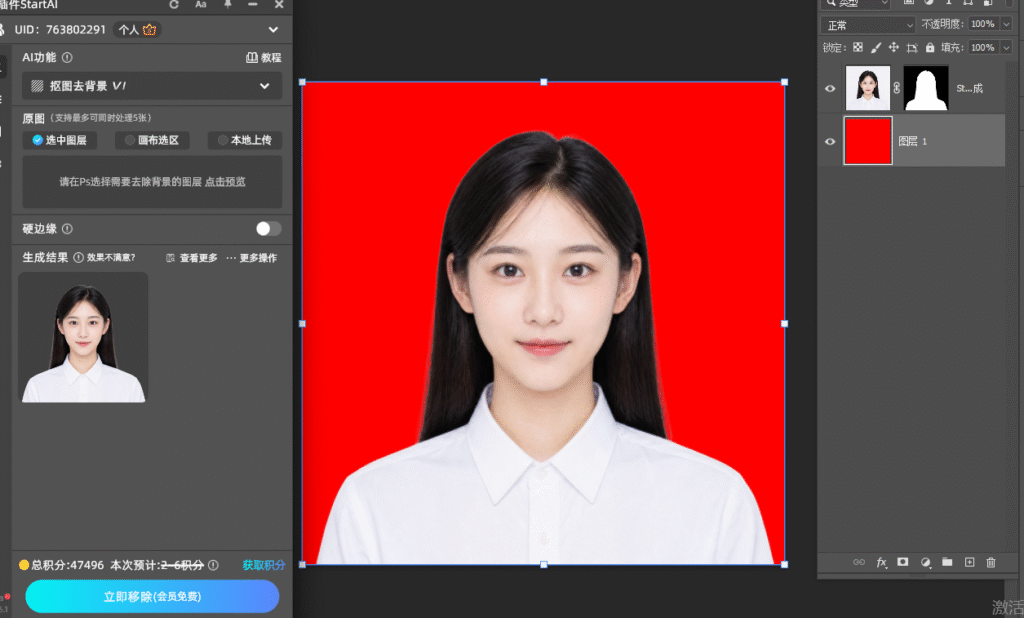Screen dimensions: 1024x618
Task: Open the 填充 fill dropdown arrow
Action: pos(1006,48)
